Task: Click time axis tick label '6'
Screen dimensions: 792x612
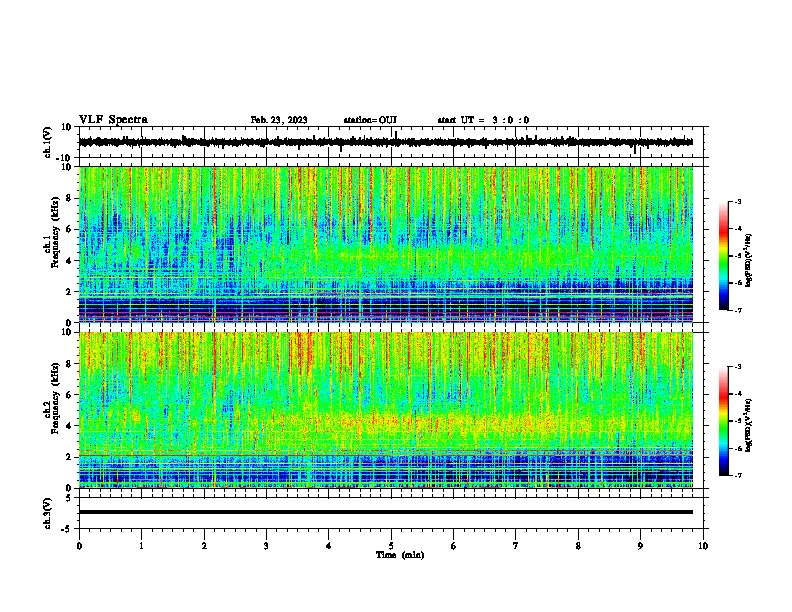Action: pos(454,546)
